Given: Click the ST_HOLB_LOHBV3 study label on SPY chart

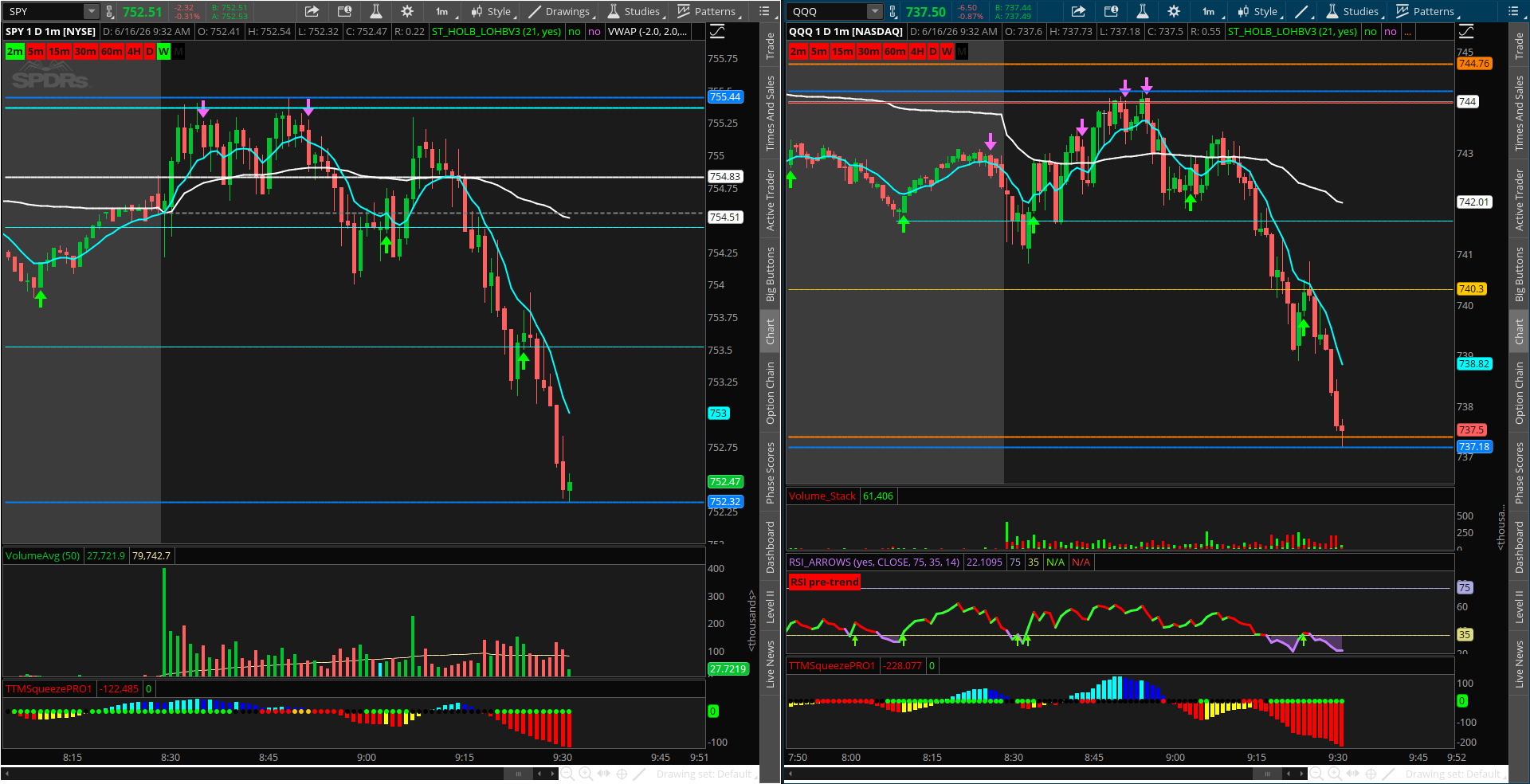Looking at the screenshot, I should pyautogui.click(x=496, y=32).
